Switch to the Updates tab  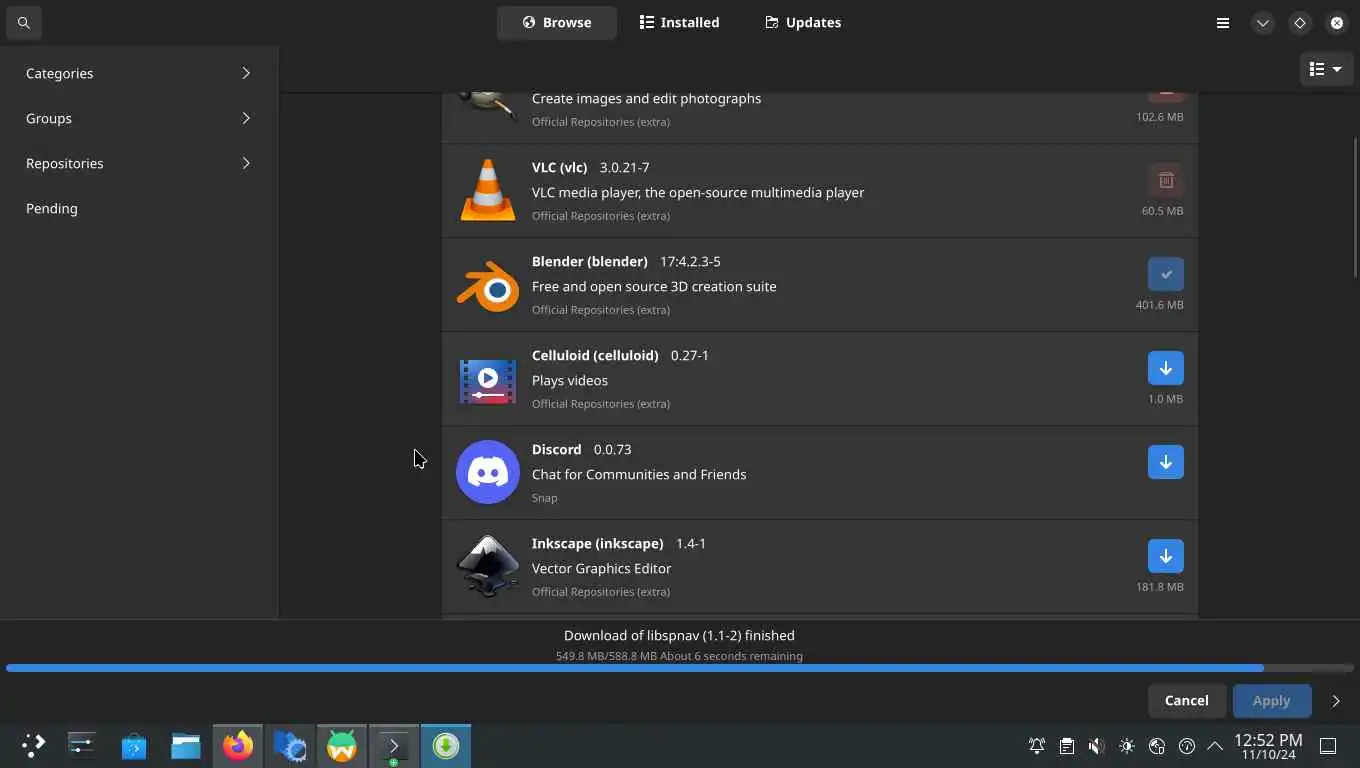point(803,22)
